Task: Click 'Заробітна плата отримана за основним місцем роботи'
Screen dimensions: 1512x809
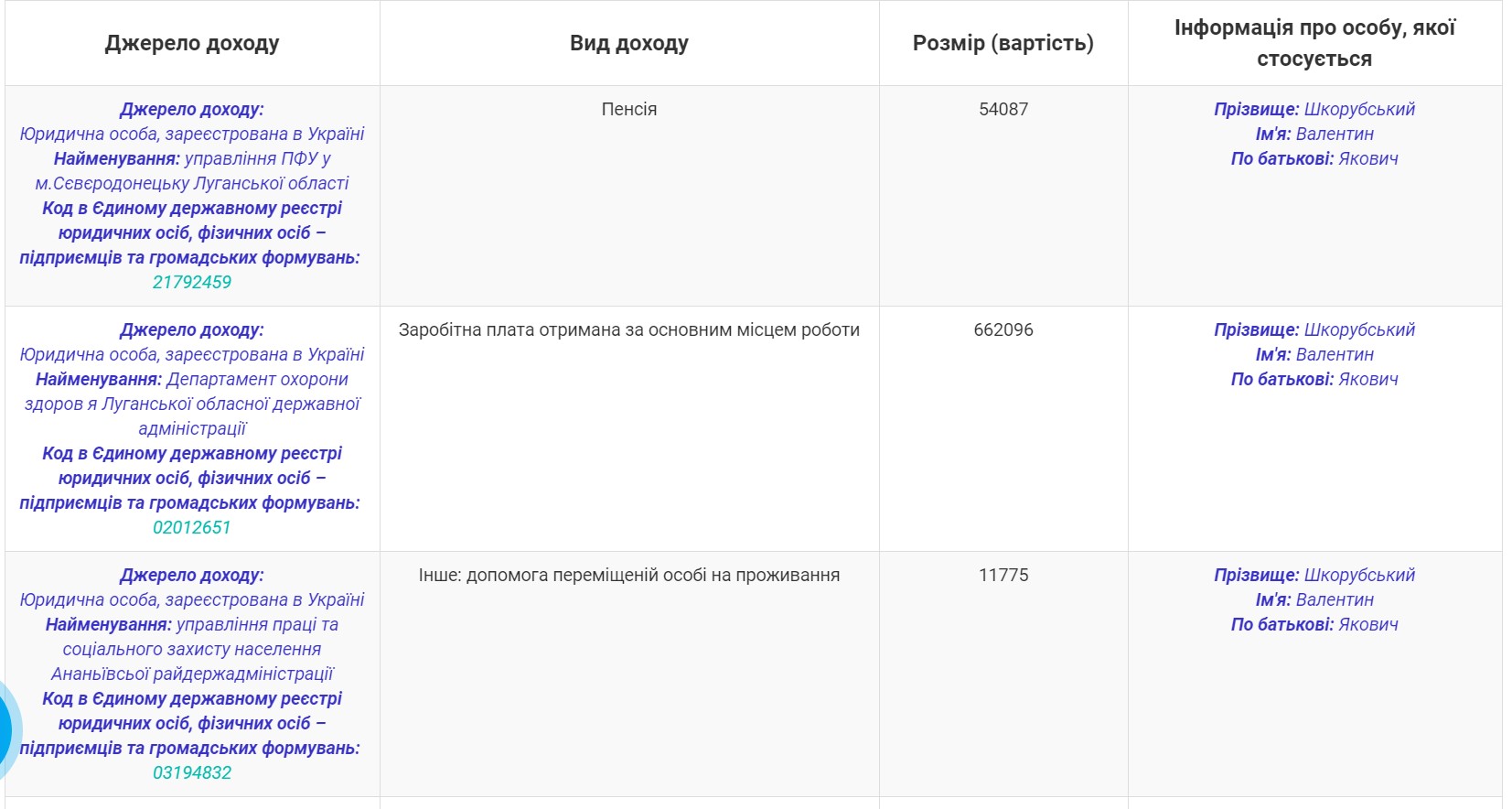Action: tap(629, 329)
